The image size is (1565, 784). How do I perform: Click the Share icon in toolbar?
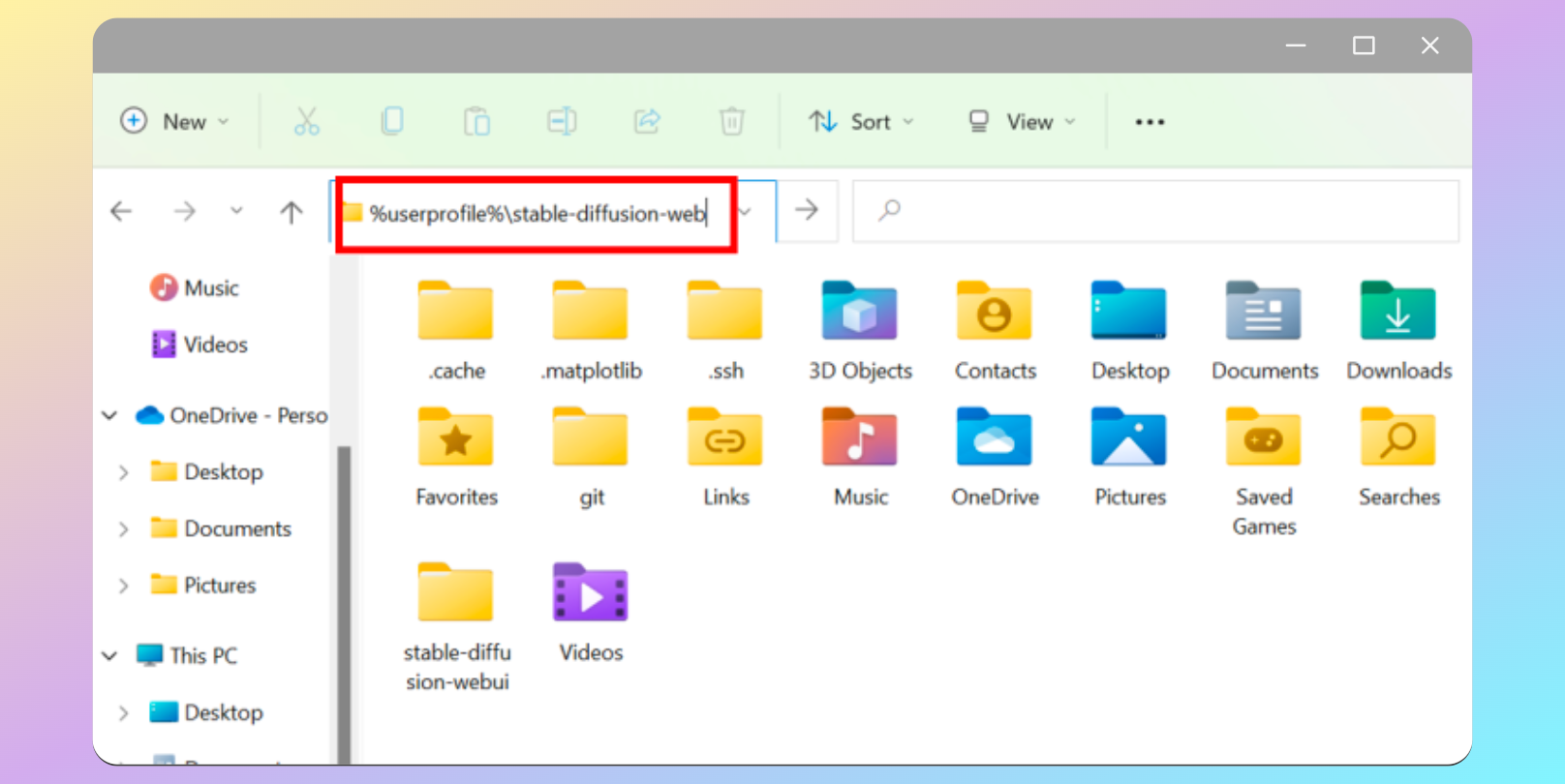click(x=647, y=121)
